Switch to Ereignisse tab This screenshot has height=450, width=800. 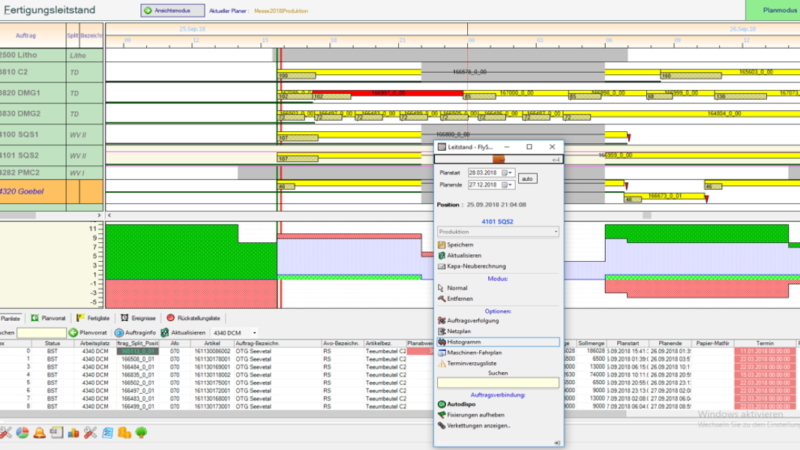tap(138, 318)
